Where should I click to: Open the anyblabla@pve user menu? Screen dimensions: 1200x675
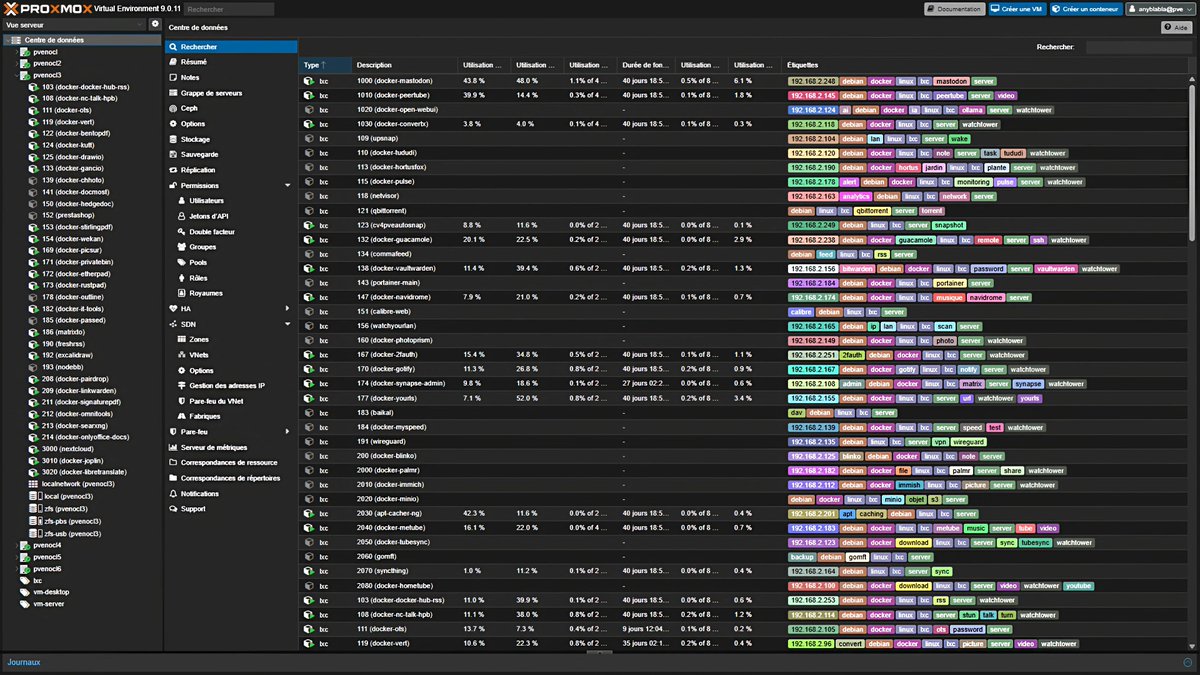[1160, 8]
